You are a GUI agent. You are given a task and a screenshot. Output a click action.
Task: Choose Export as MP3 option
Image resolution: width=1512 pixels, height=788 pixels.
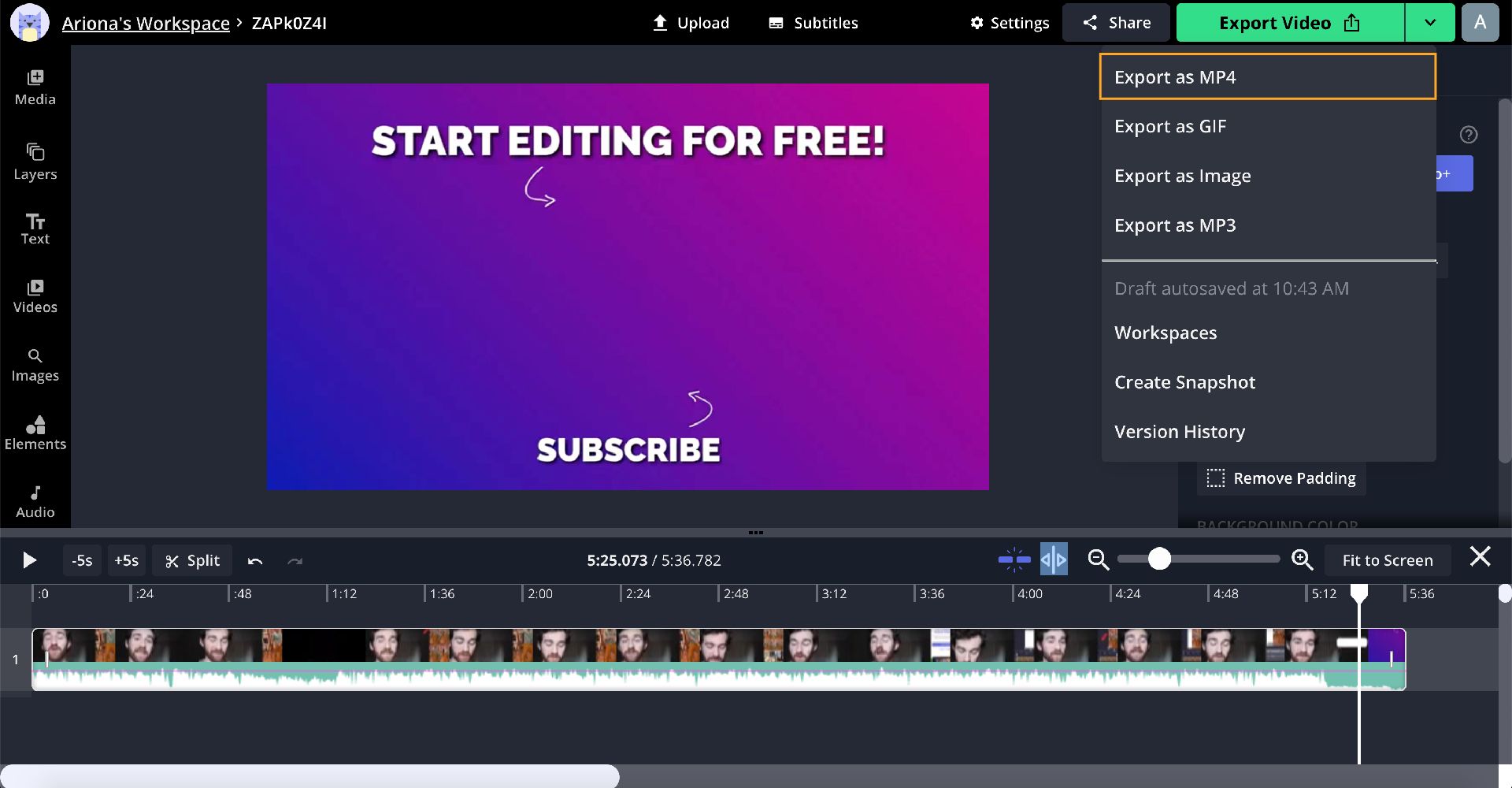[1175, 225]
